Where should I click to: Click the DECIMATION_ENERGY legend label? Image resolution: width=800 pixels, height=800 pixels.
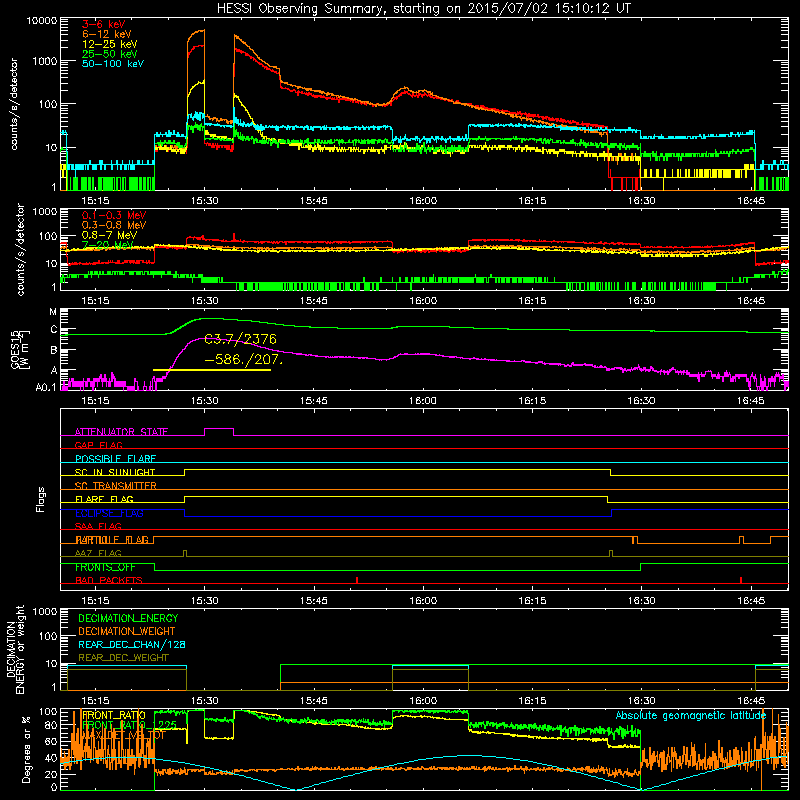[x=128, y=618]
